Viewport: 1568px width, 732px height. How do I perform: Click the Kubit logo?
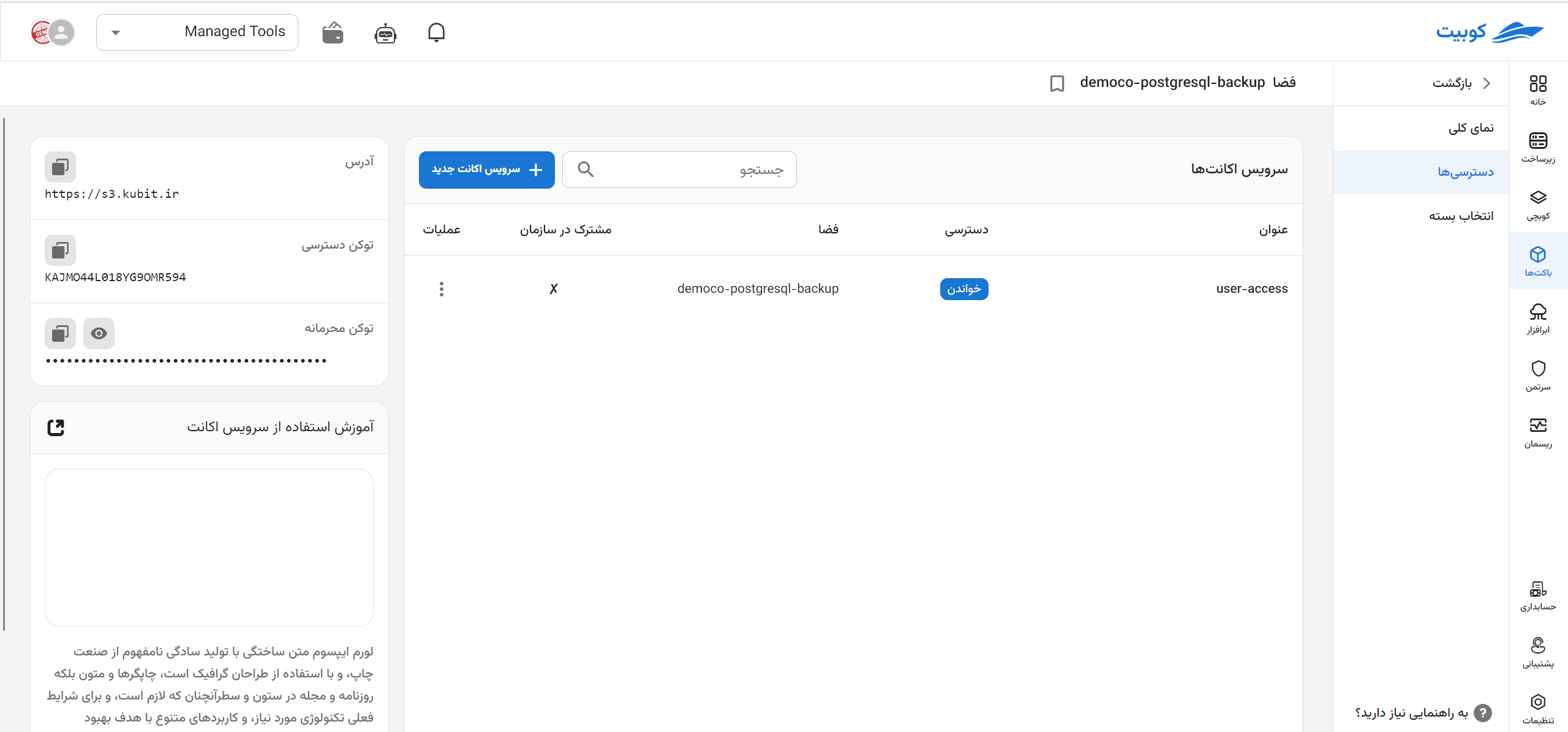(1489, 32)
